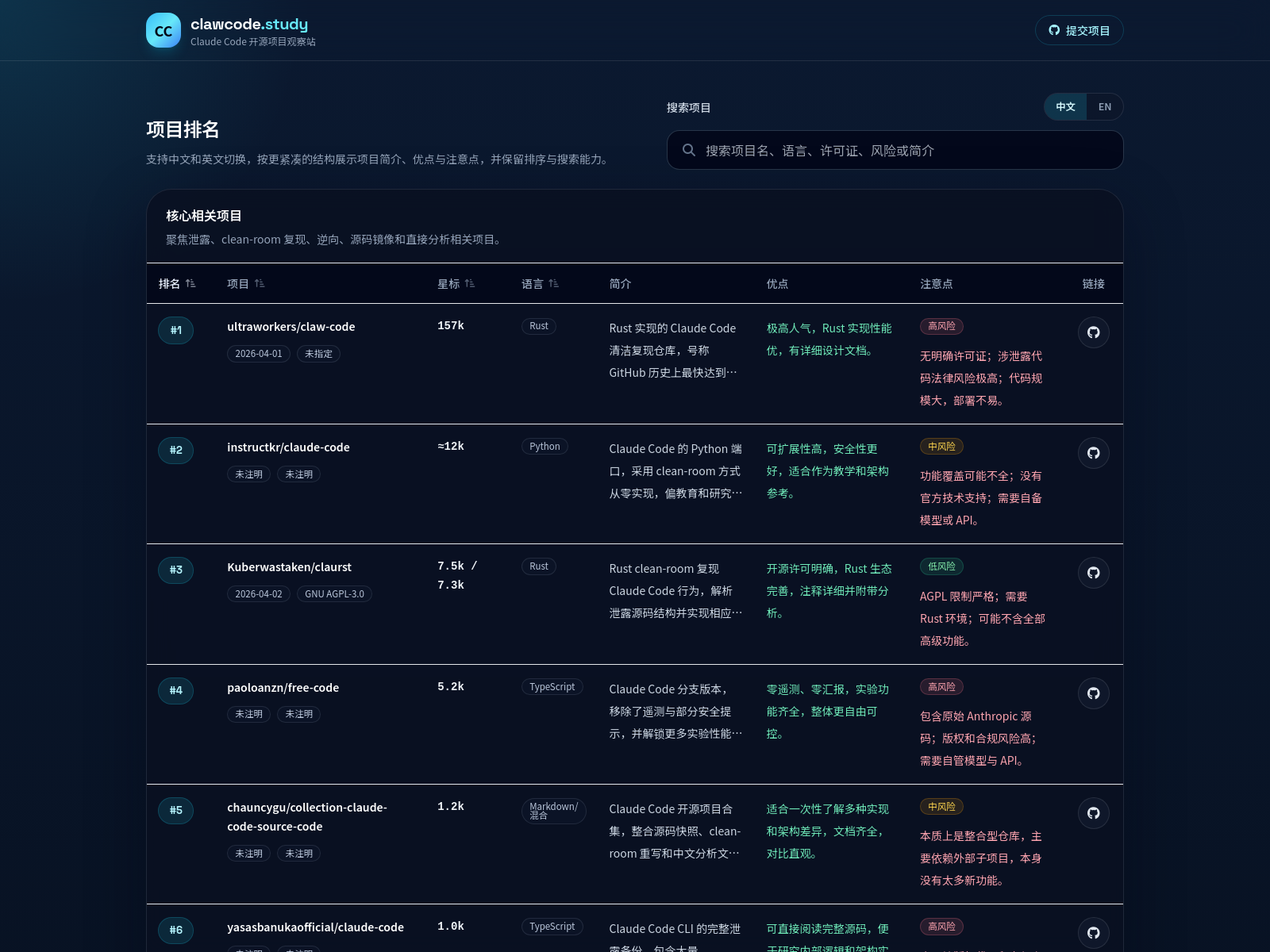Sort table by 星标 column
This screenshot has height=952, width=1270.
[x=456, y=284]
